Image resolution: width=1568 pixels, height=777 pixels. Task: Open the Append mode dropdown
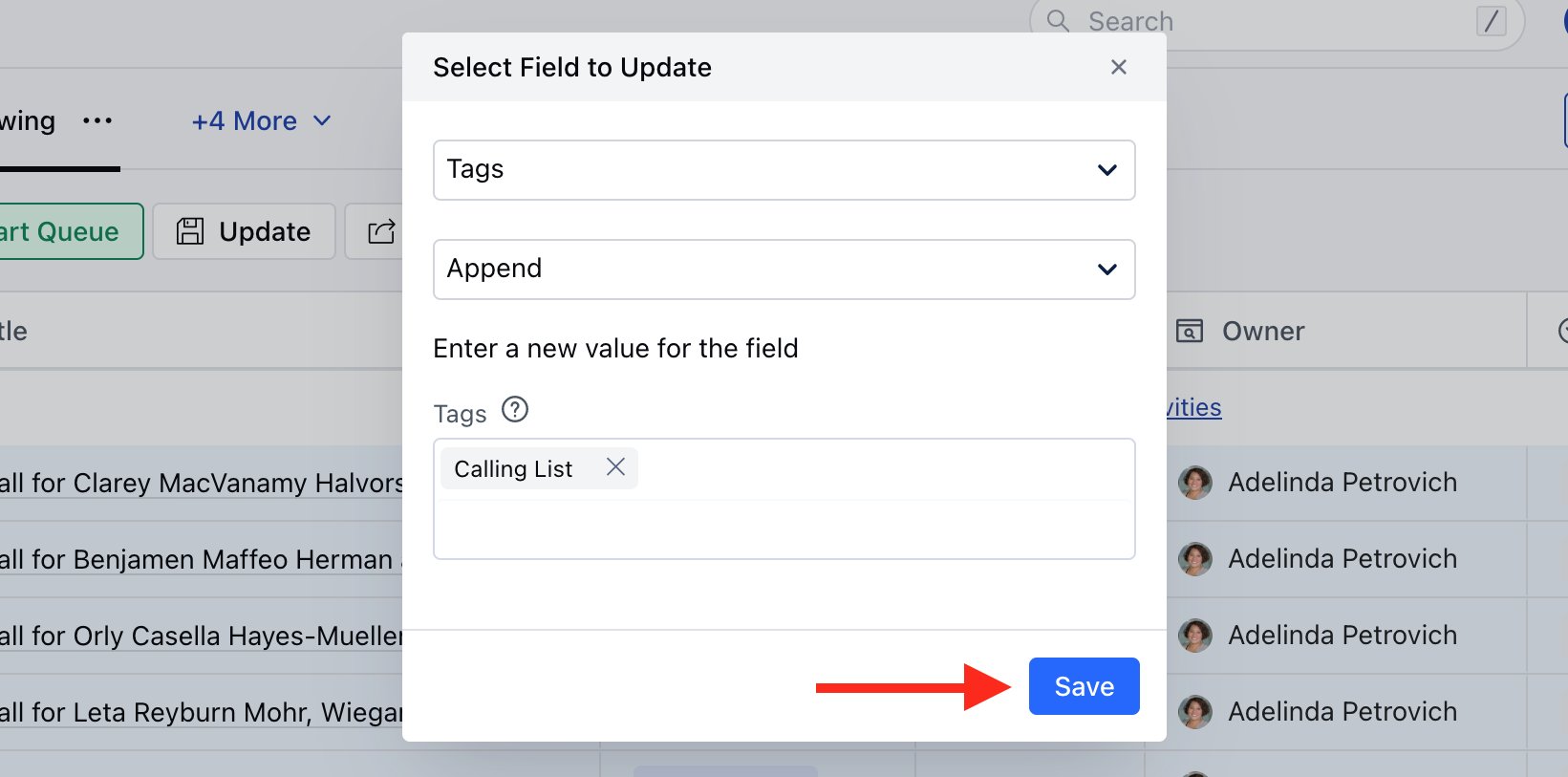click(784, 270)
